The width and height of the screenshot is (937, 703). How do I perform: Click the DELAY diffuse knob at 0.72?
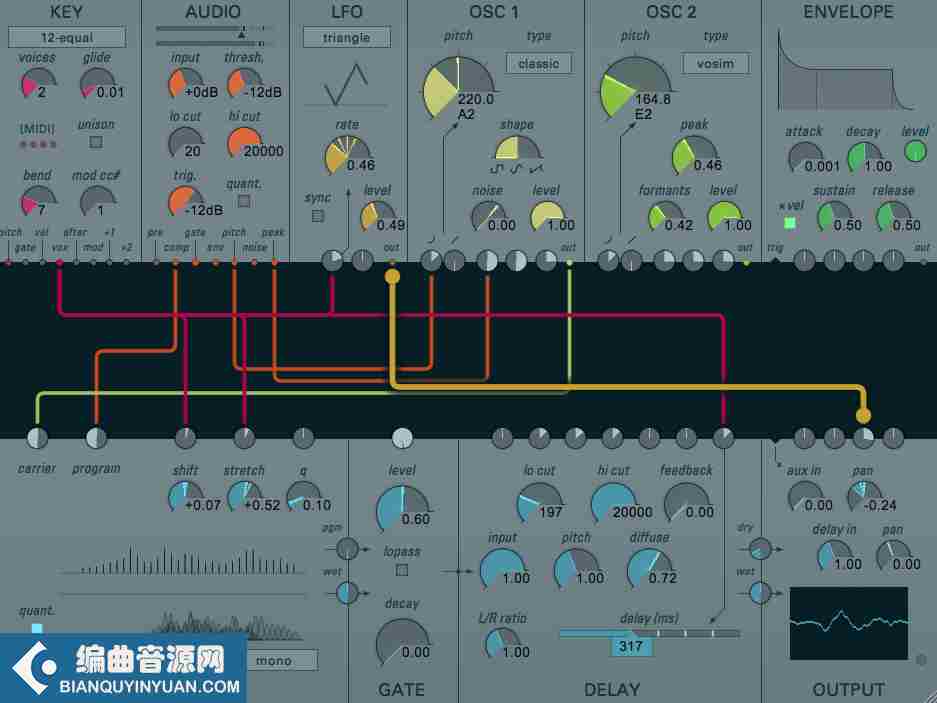[650, 568]
